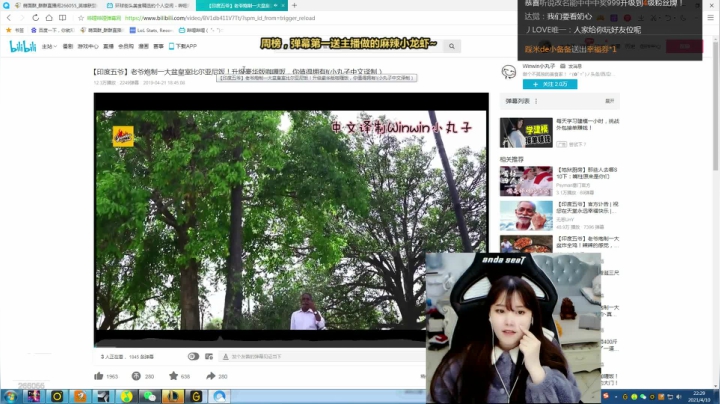Open WeChat from the taskbar
The width and height of the screenshot is (720, 404).
150,396
